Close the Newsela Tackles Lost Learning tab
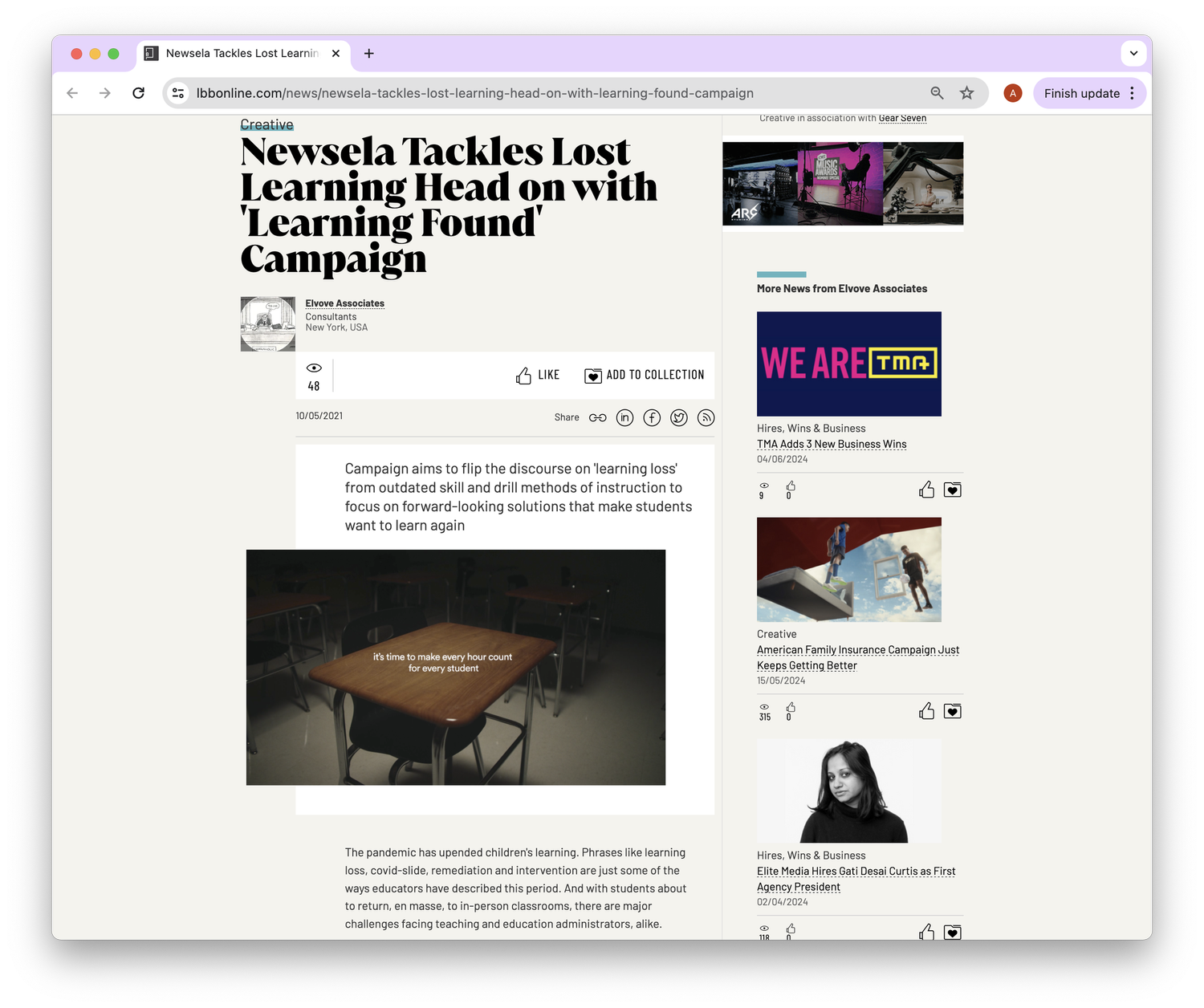Screen dimensions: 1204x1008 point(336,54)
